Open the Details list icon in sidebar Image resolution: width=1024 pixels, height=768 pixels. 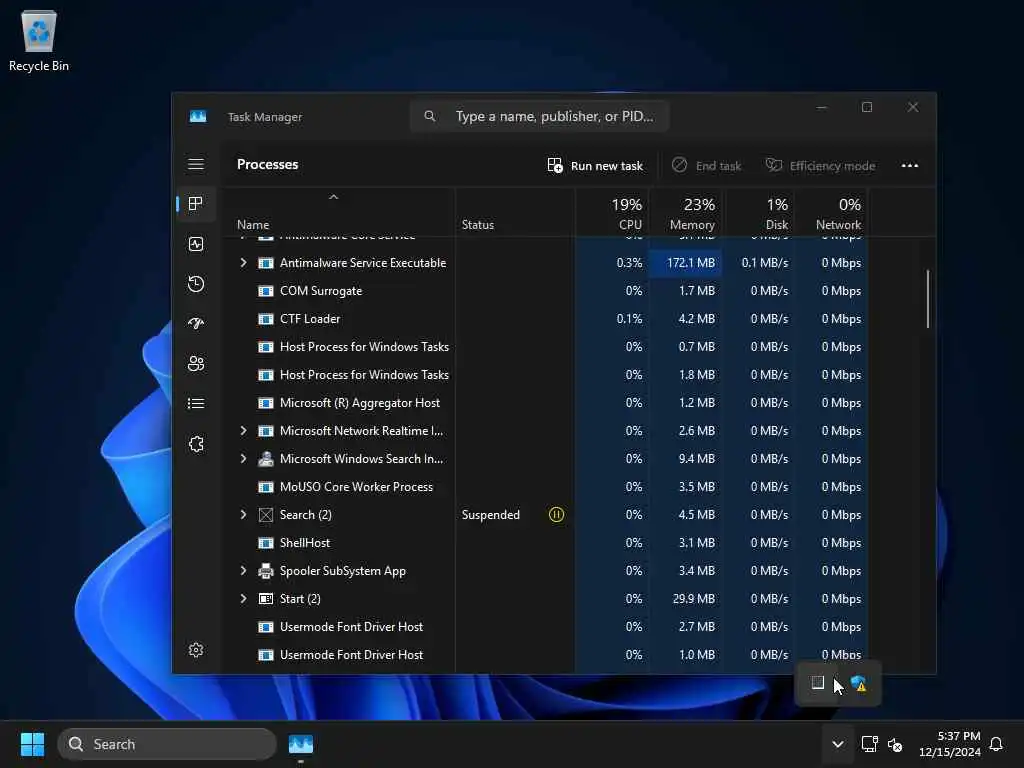point(196,404)
